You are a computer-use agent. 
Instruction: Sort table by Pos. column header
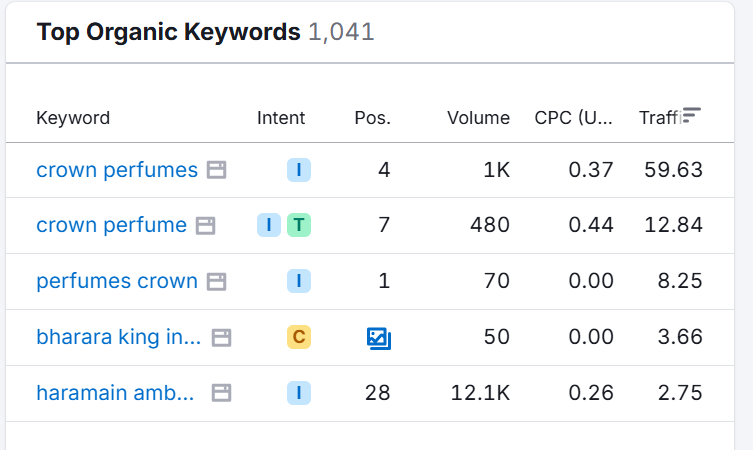(372, 118)
